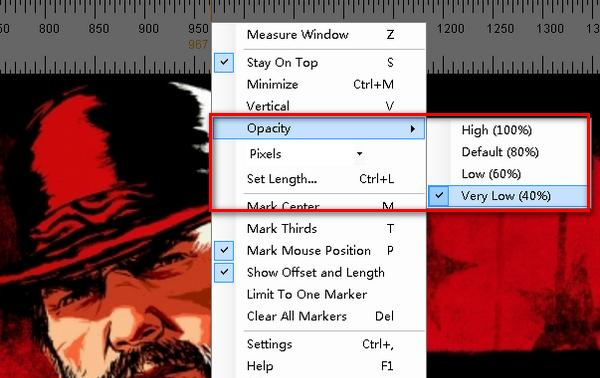The image size is (600, 378).
Task: Select Minimize from the context menu
Action: click(x=319, y=84)
